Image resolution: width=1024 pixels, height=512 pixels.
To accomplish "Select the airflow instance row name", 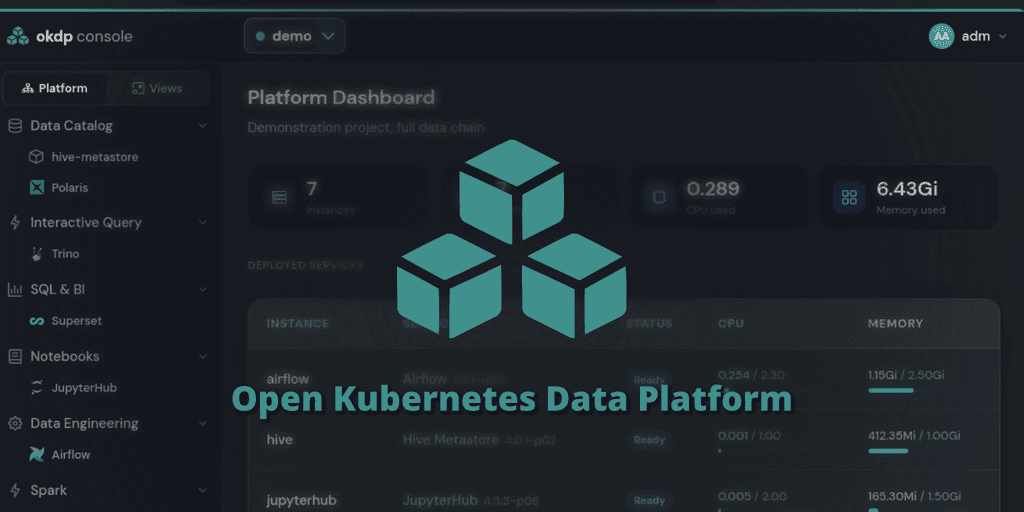I will 287,379.
